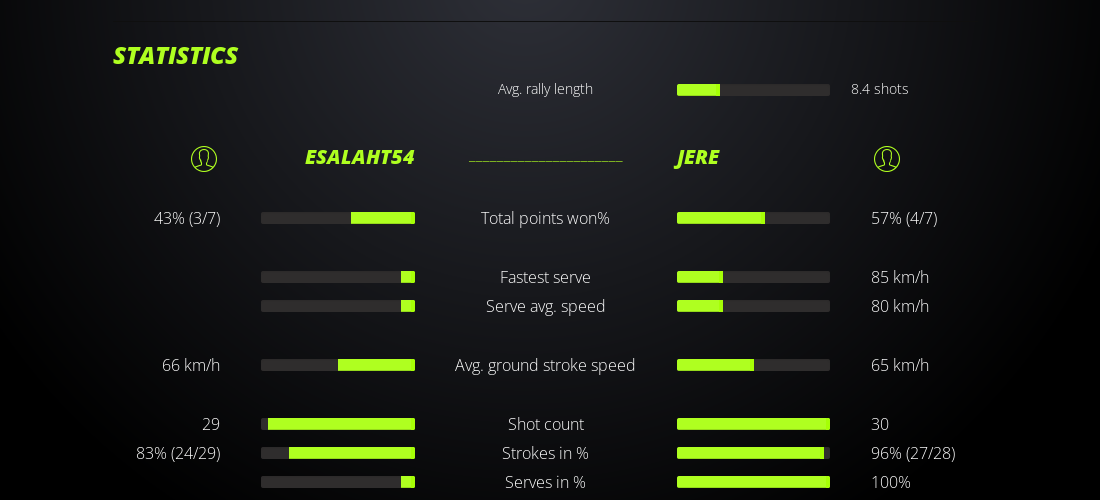1100x500 pixels.
Task: Click JERE's Total points won bar
Action: (x=753, y=218)
